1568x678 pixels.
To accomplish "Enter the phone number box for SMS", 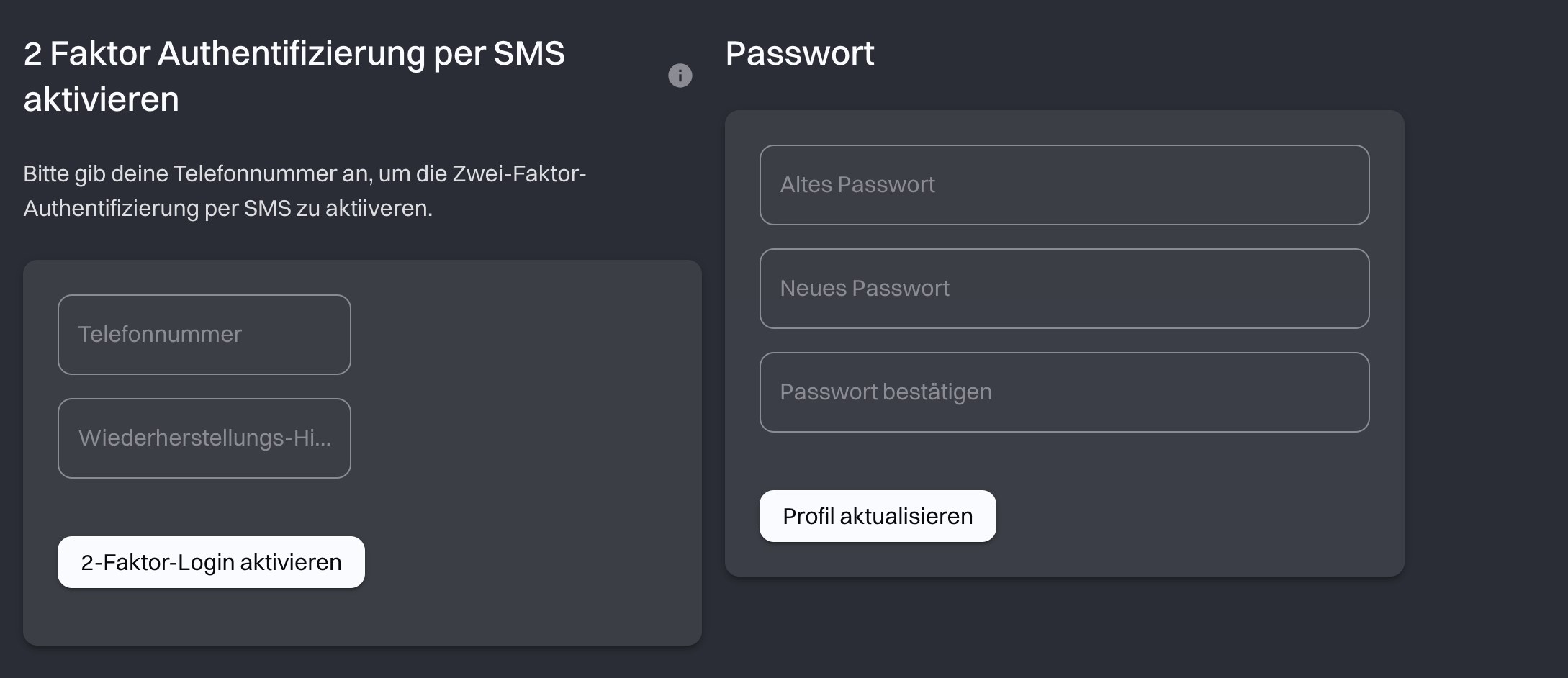I will tap(204, 335).
